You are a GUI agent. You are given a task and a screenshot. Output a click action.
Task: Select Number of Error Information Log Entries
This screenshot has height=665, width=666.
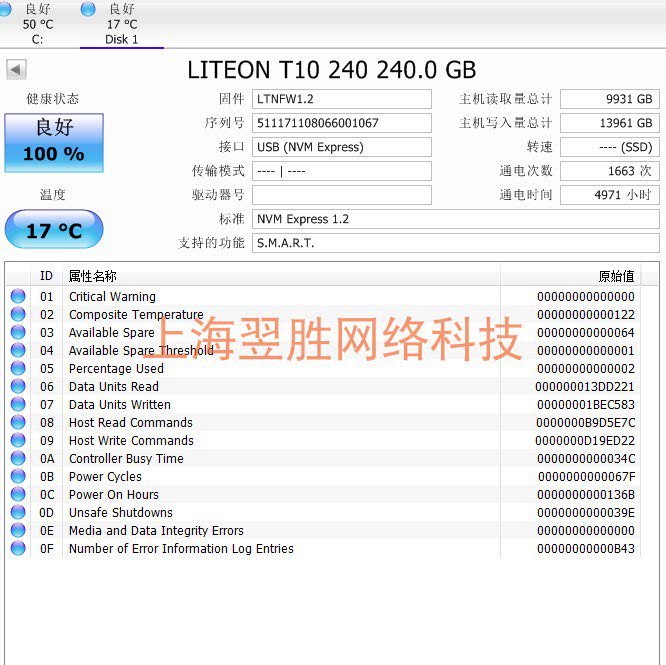181,549
